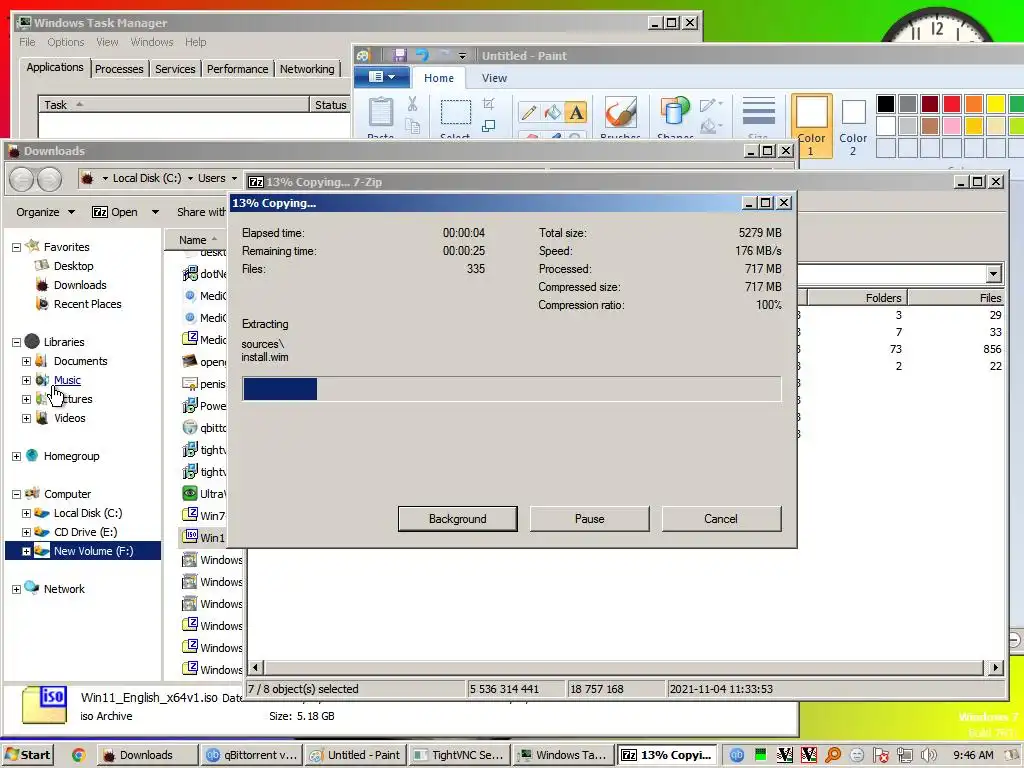Click the shape Outline icon in Paint
The width and height of the screenshot is (1024, 768).
pos(709,104)
